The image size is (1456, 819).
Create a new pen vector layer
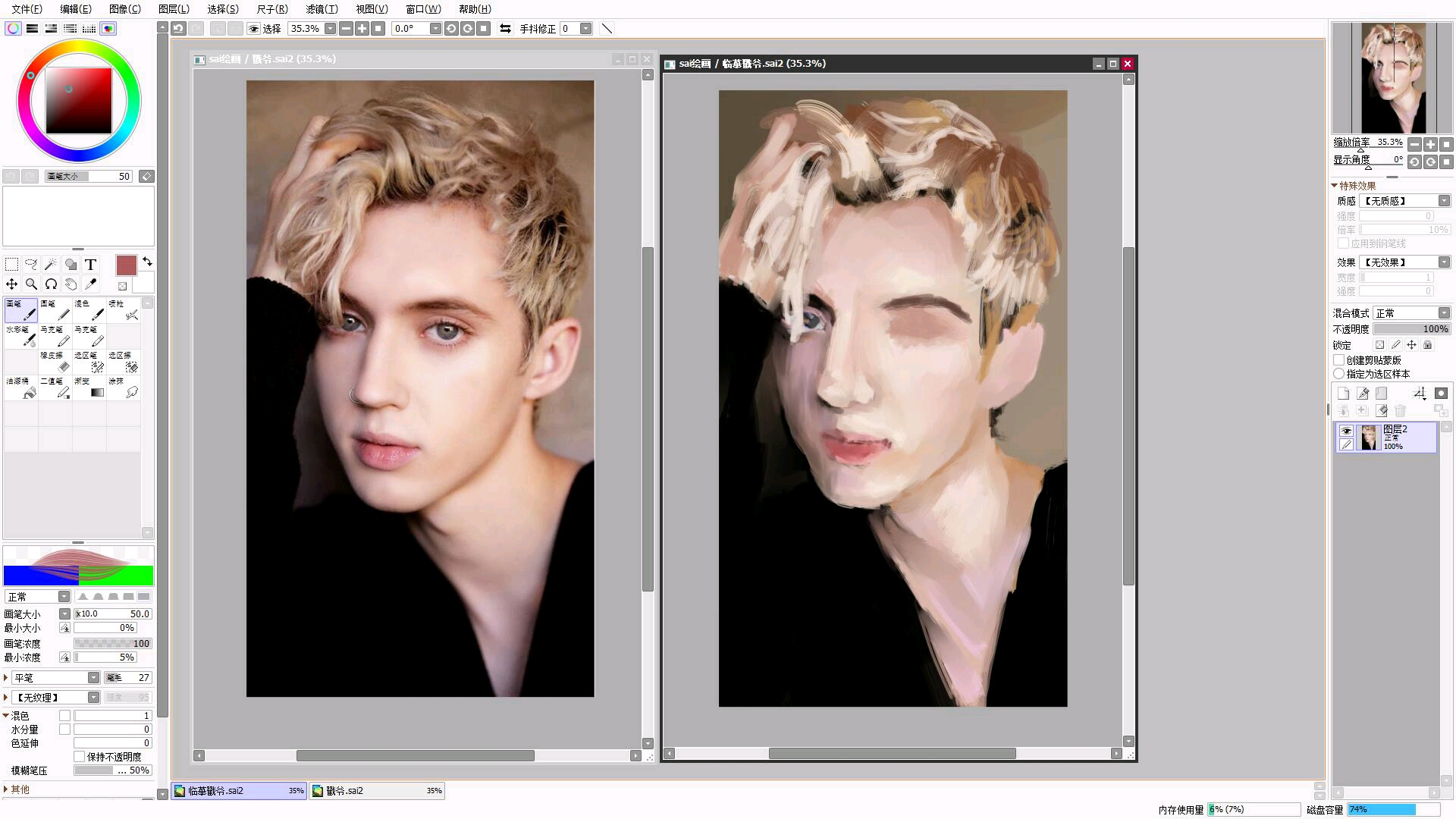[1363, 393]
